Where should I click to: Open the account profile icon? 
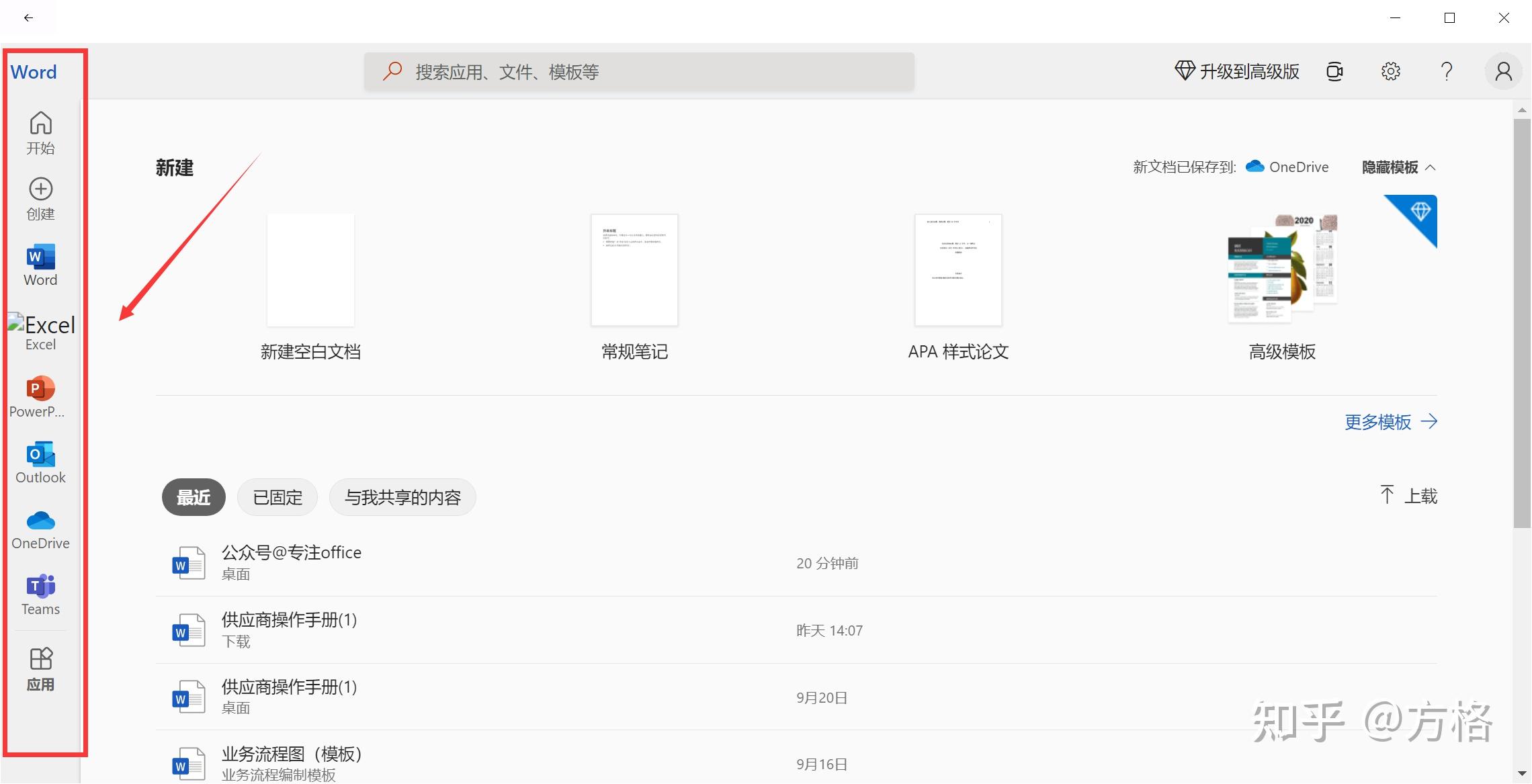pos(1503,71)
